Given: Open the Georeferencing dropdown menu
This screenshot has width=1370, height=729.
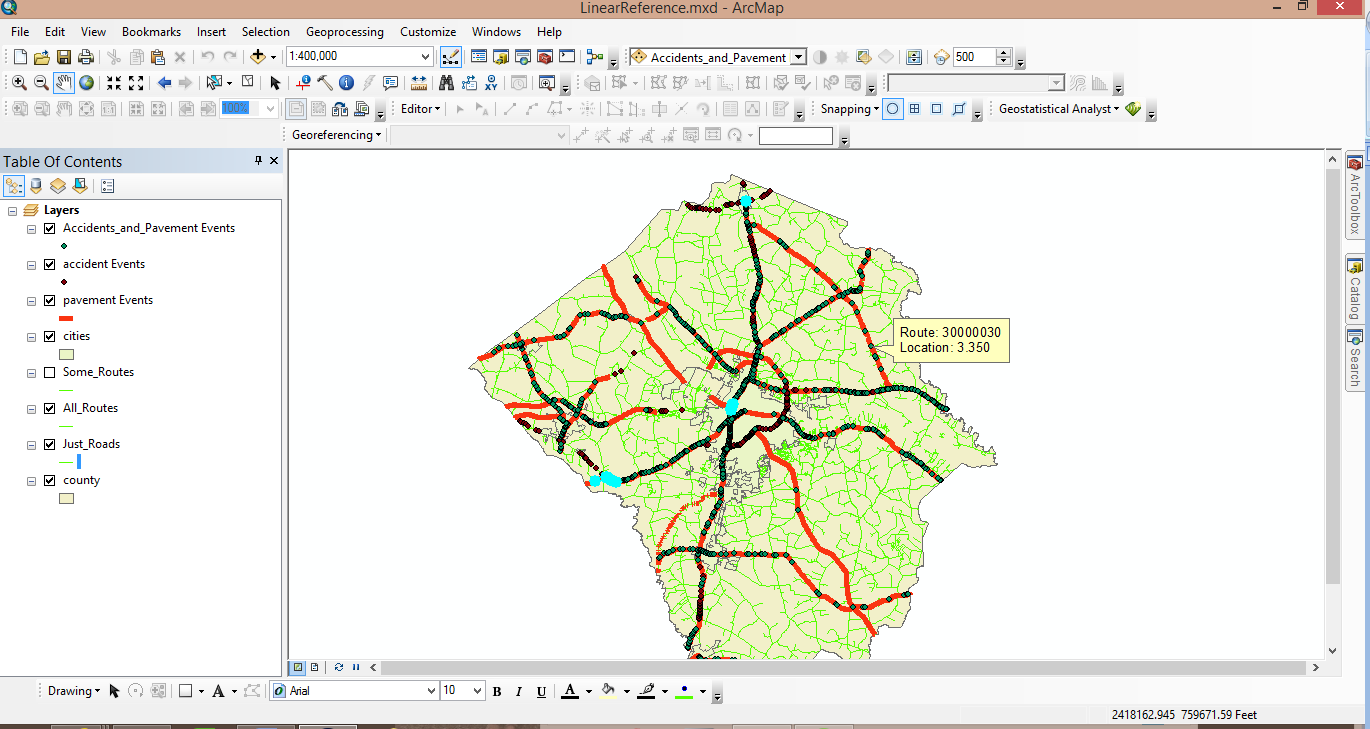Looking at the screenshot, I should [x=336, y=135].
